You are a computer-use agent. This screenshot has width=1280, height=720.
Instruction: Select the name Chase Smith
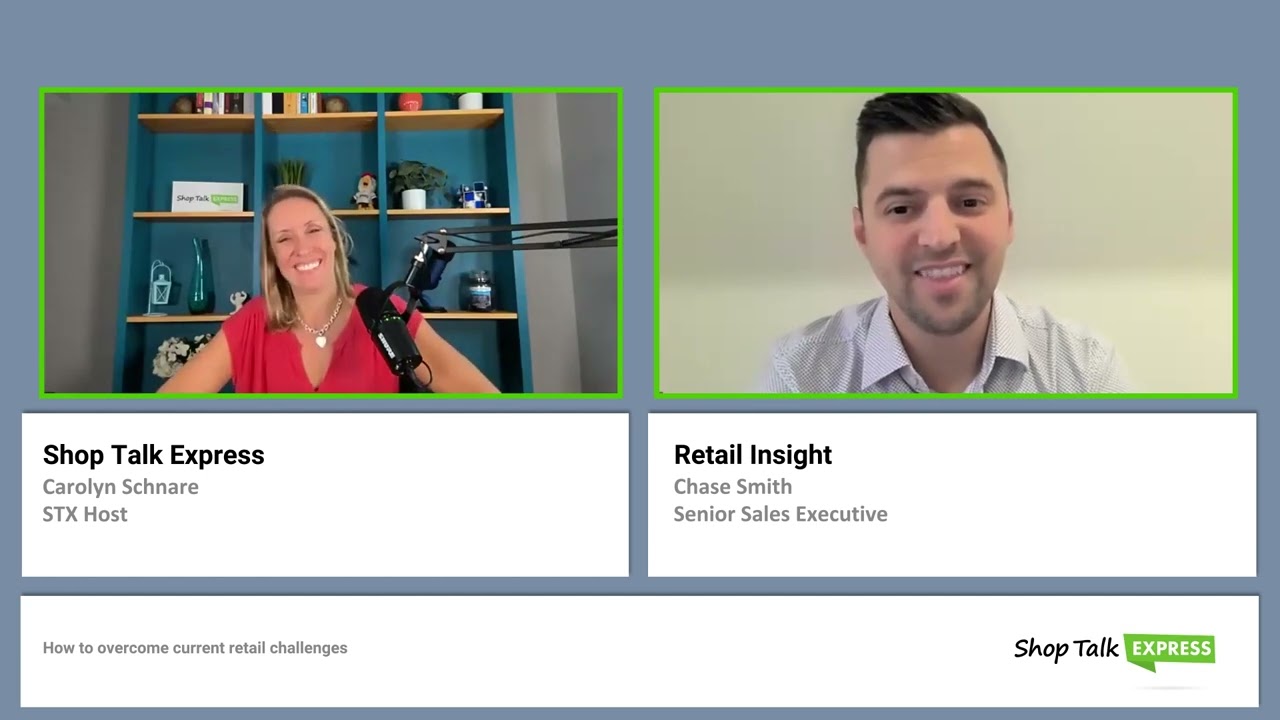(x=733, y=487)
